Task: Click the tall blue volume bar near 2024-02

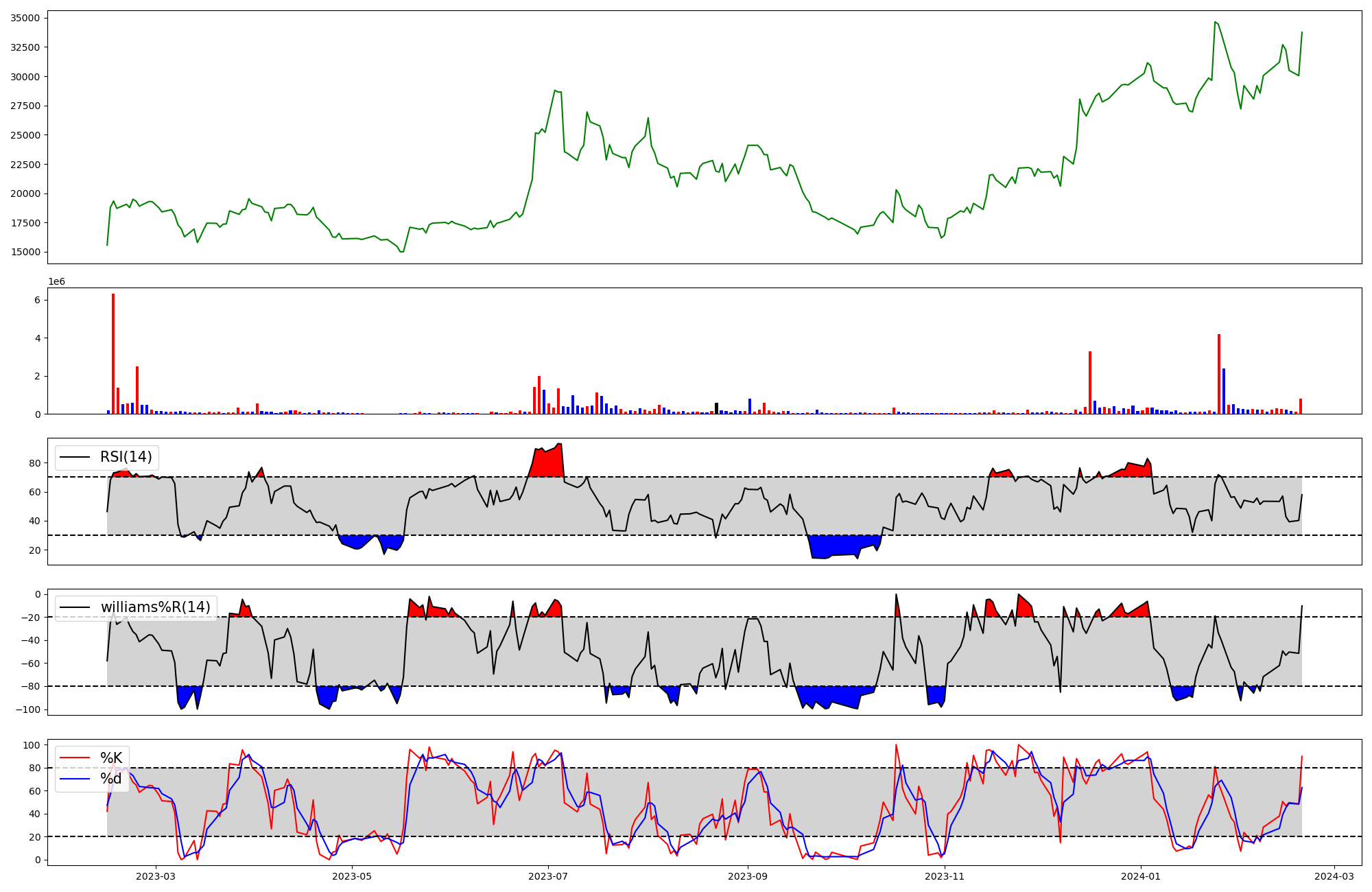Action: coord(1224,391)
